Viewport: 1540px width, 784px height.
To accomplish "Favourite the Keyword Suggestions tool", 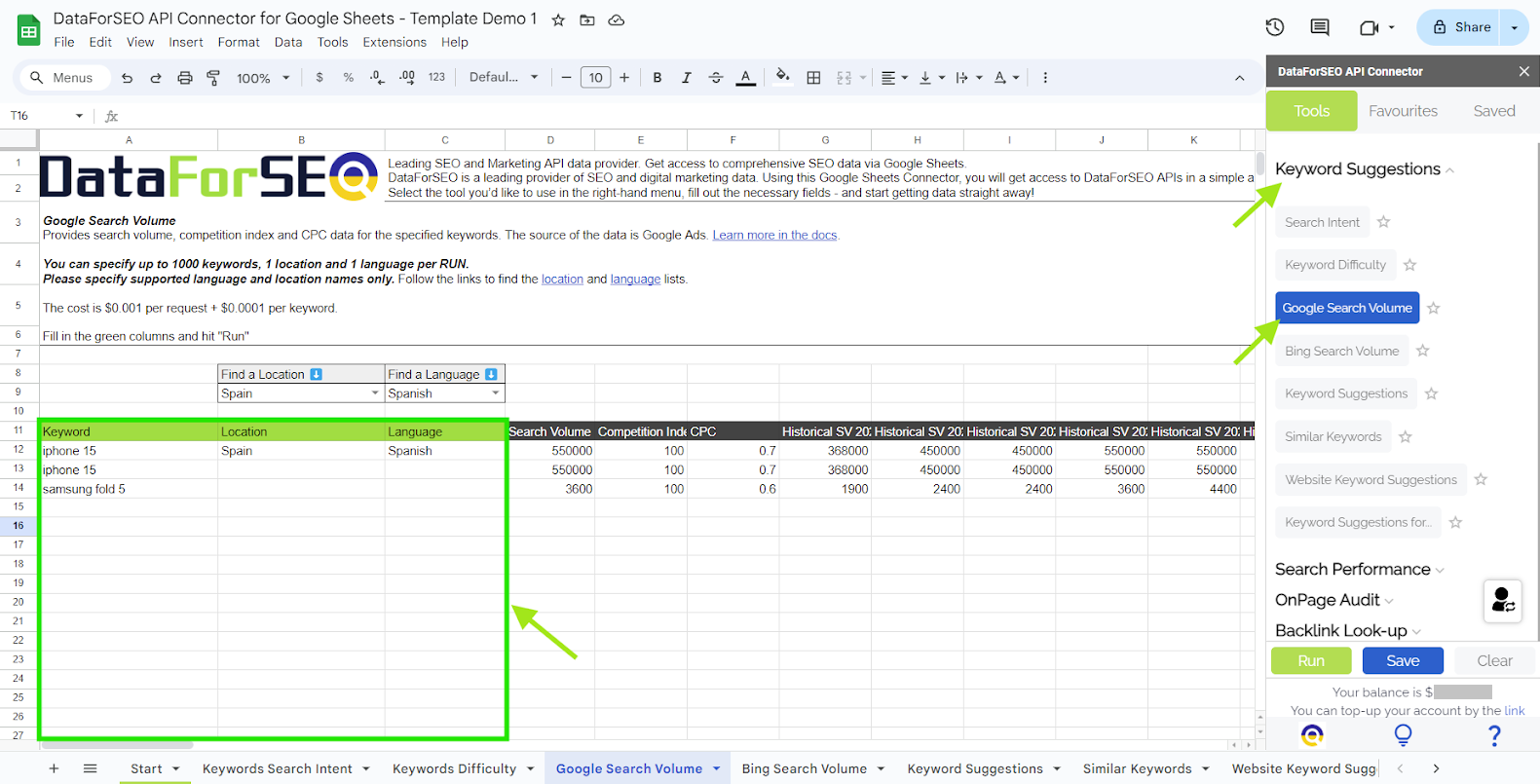I will click(x=1431, y=393).
